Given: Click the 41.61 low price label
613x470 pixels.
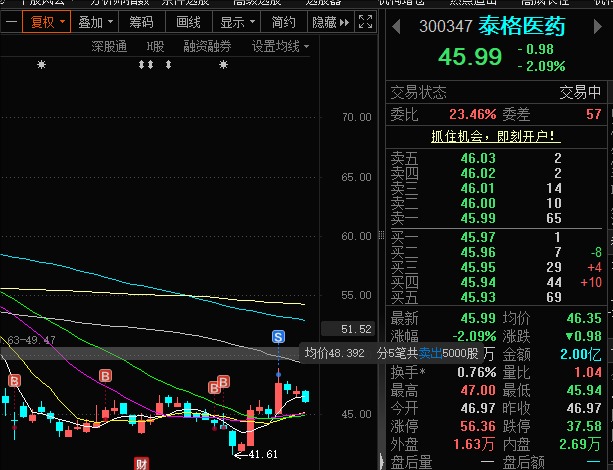Looking at the screenshot, I should pyautogui.click(x=263, y=454).
